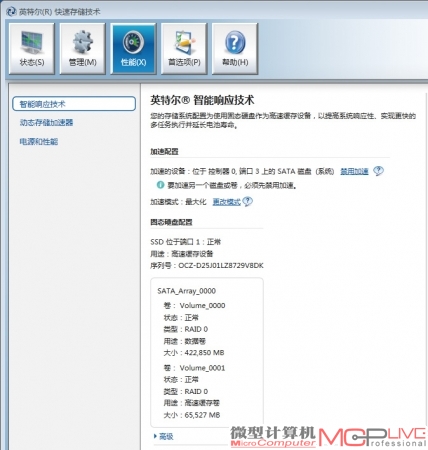Image resolution: width=428 pixels, height=450 pixels.
Task: Click the size value 422,850 MB
Action: coord(204,353)
